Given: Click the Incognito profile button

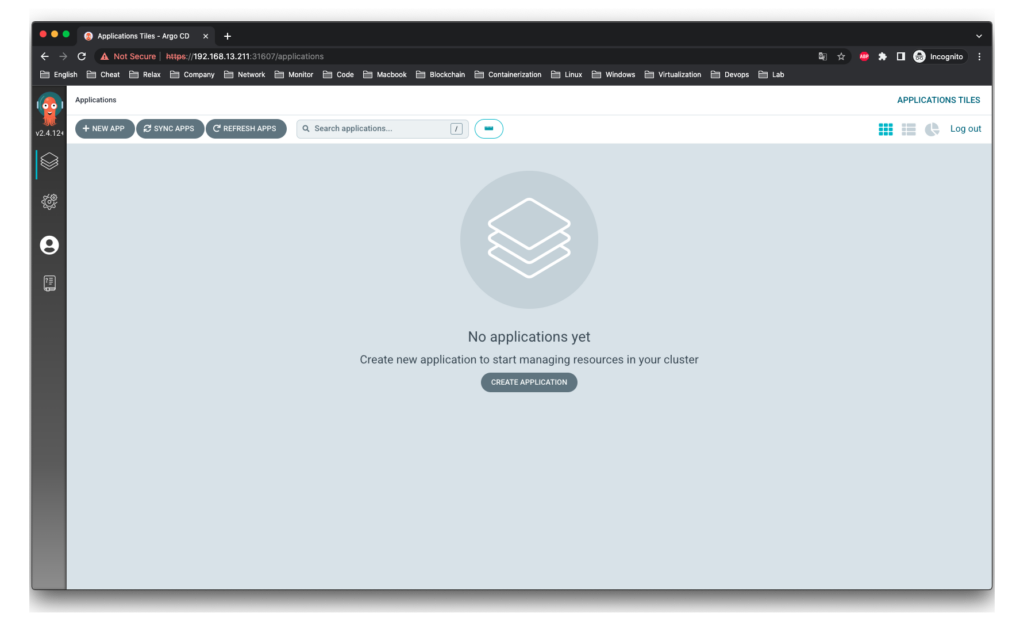Looking at the screenshot, I should [938, 57].
